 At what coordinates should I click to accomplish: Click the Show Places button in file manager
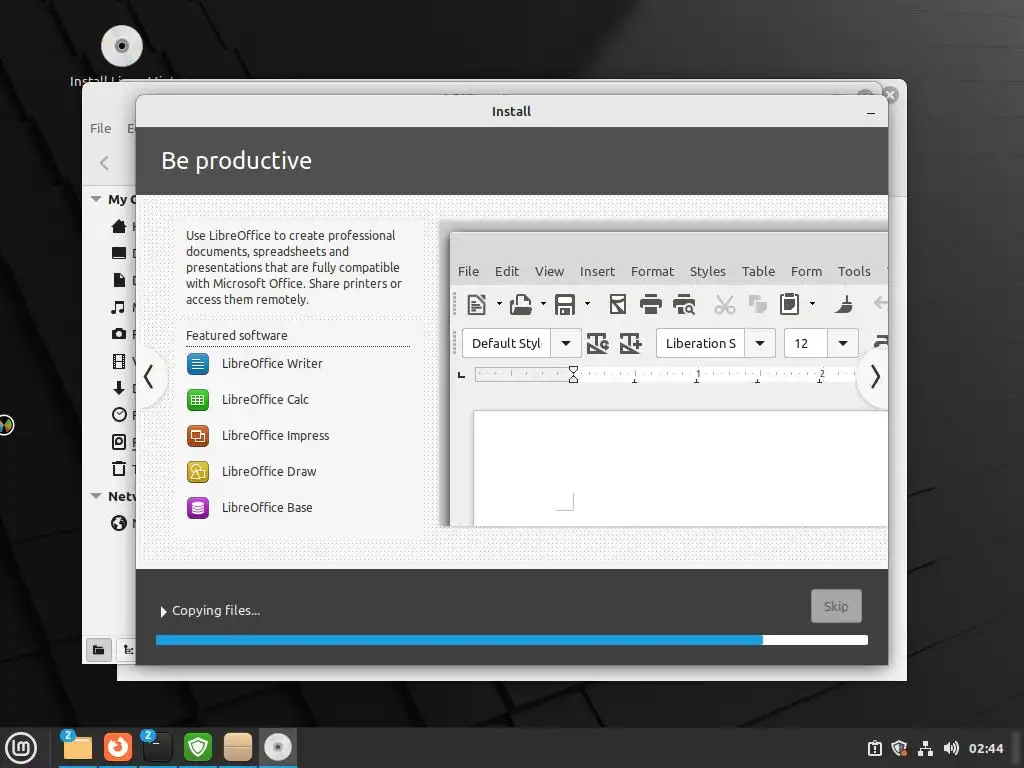[99, 650]
